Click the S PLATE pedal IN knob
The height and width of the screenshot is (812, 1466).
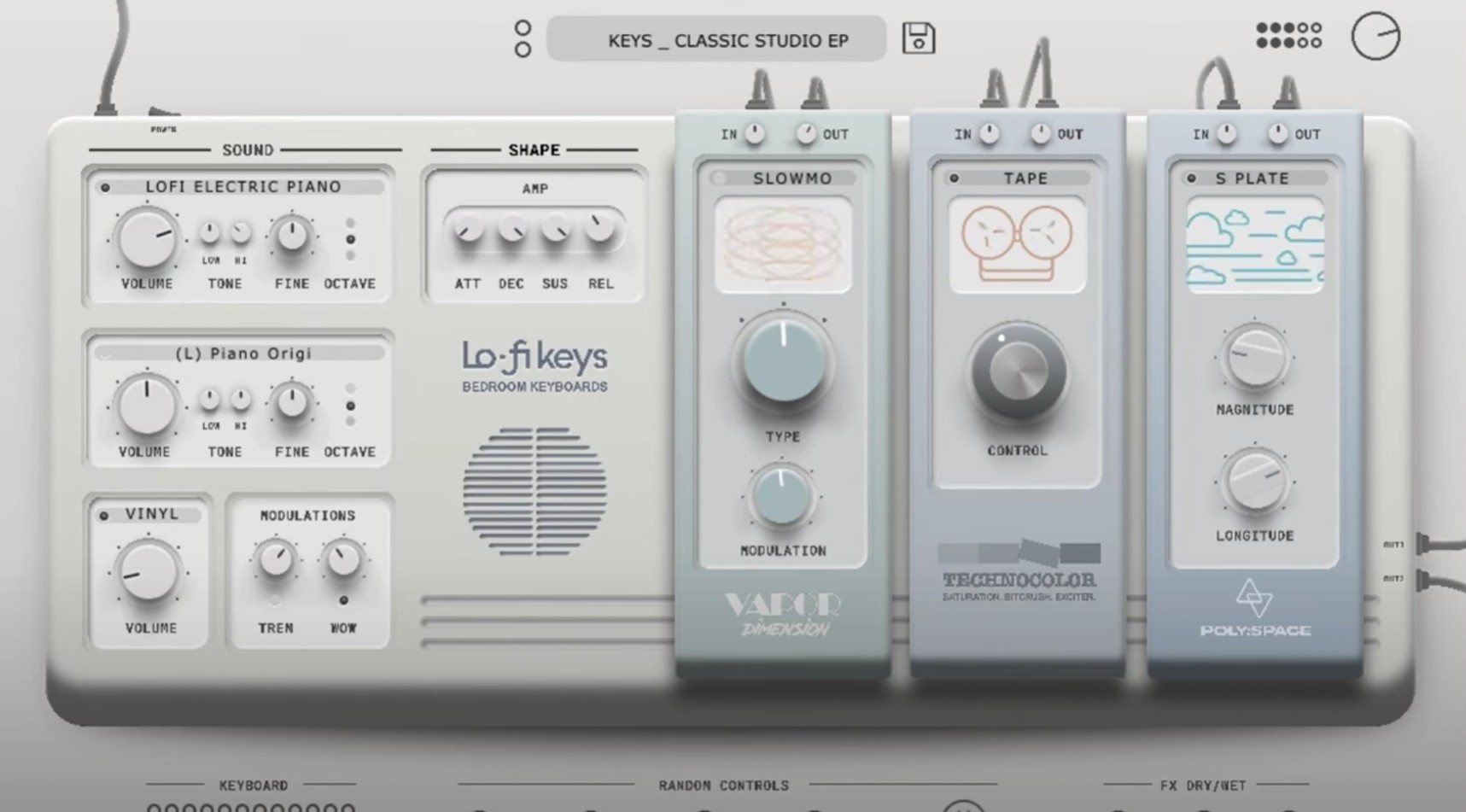pyautogui.click(x=1226, y=133)
